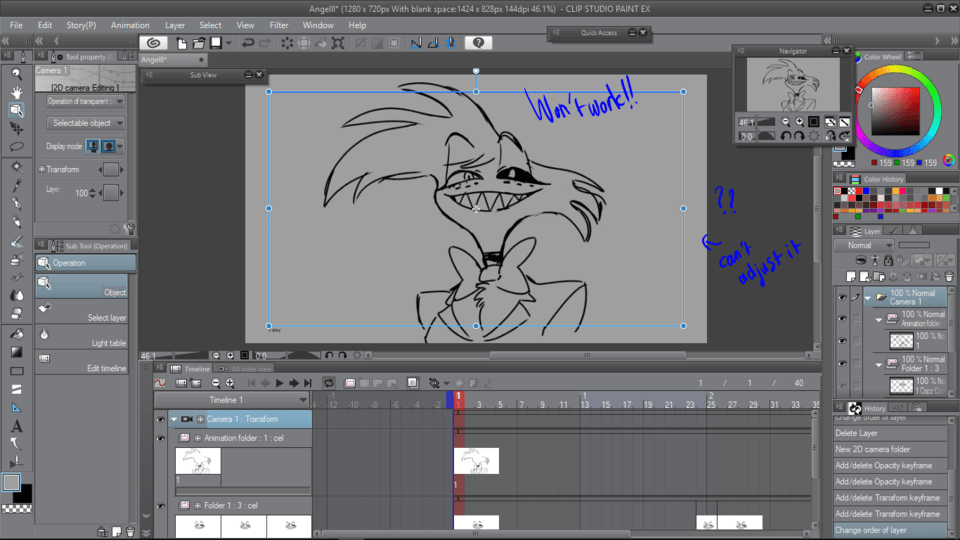This screenshot has width=960, height=540.
Task: Hide Animation folder track in timeline
Action: tap(160, 438)
